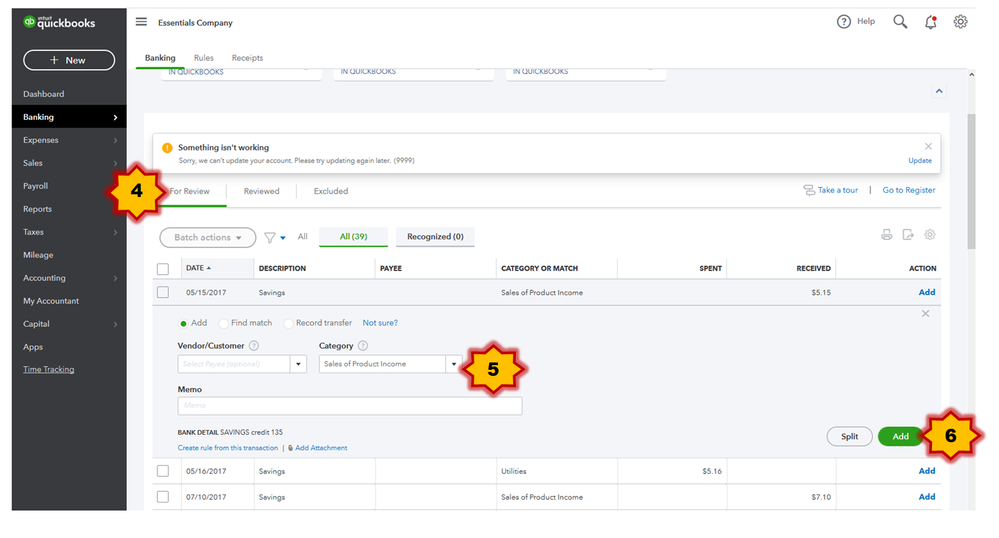Click Add action for 07/10/2017 row
Viewport: 999px width, 538px height.
pyautogui.click(x=927, y=497)
